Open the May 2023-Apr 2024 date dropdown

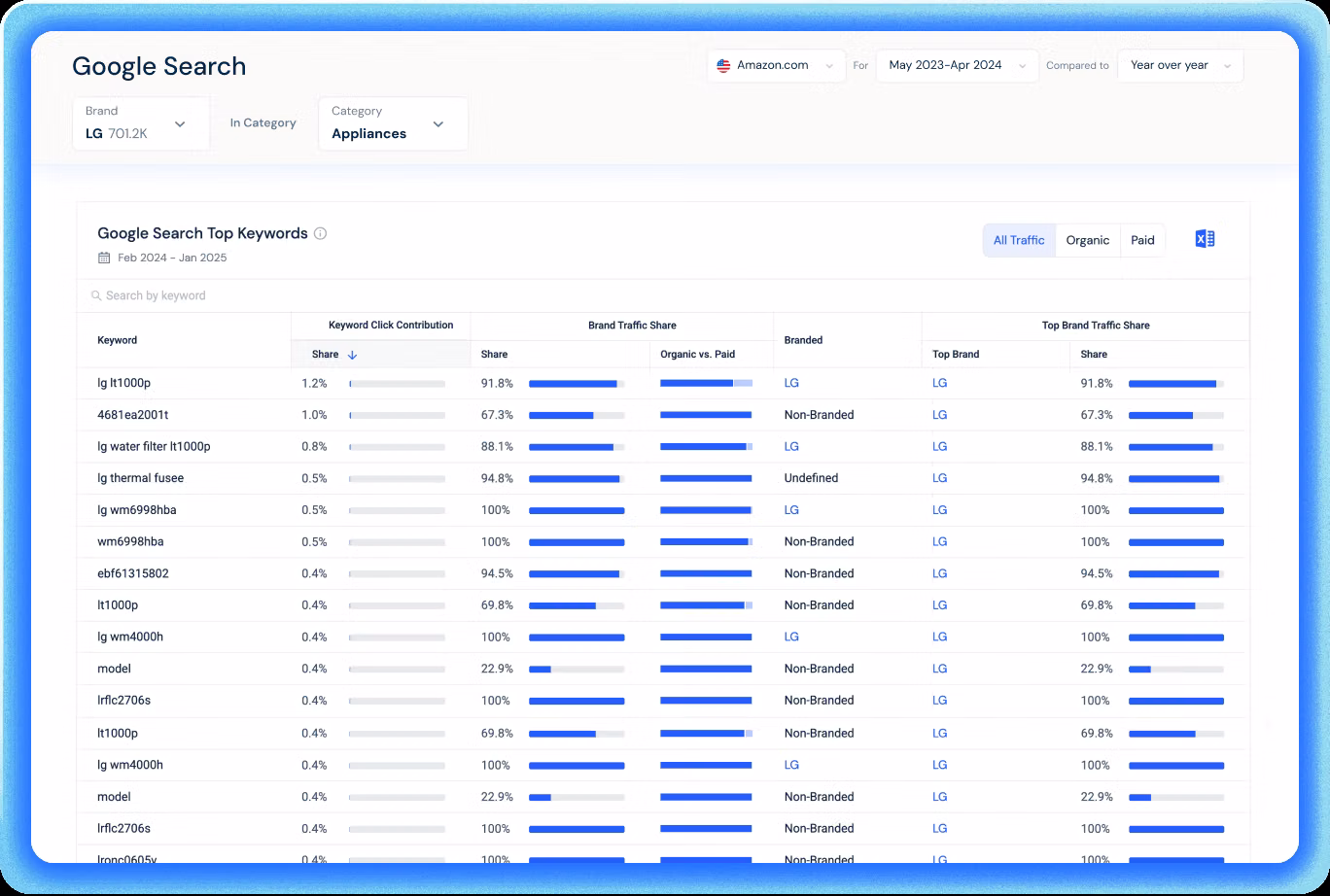click(x=957, y=66)
